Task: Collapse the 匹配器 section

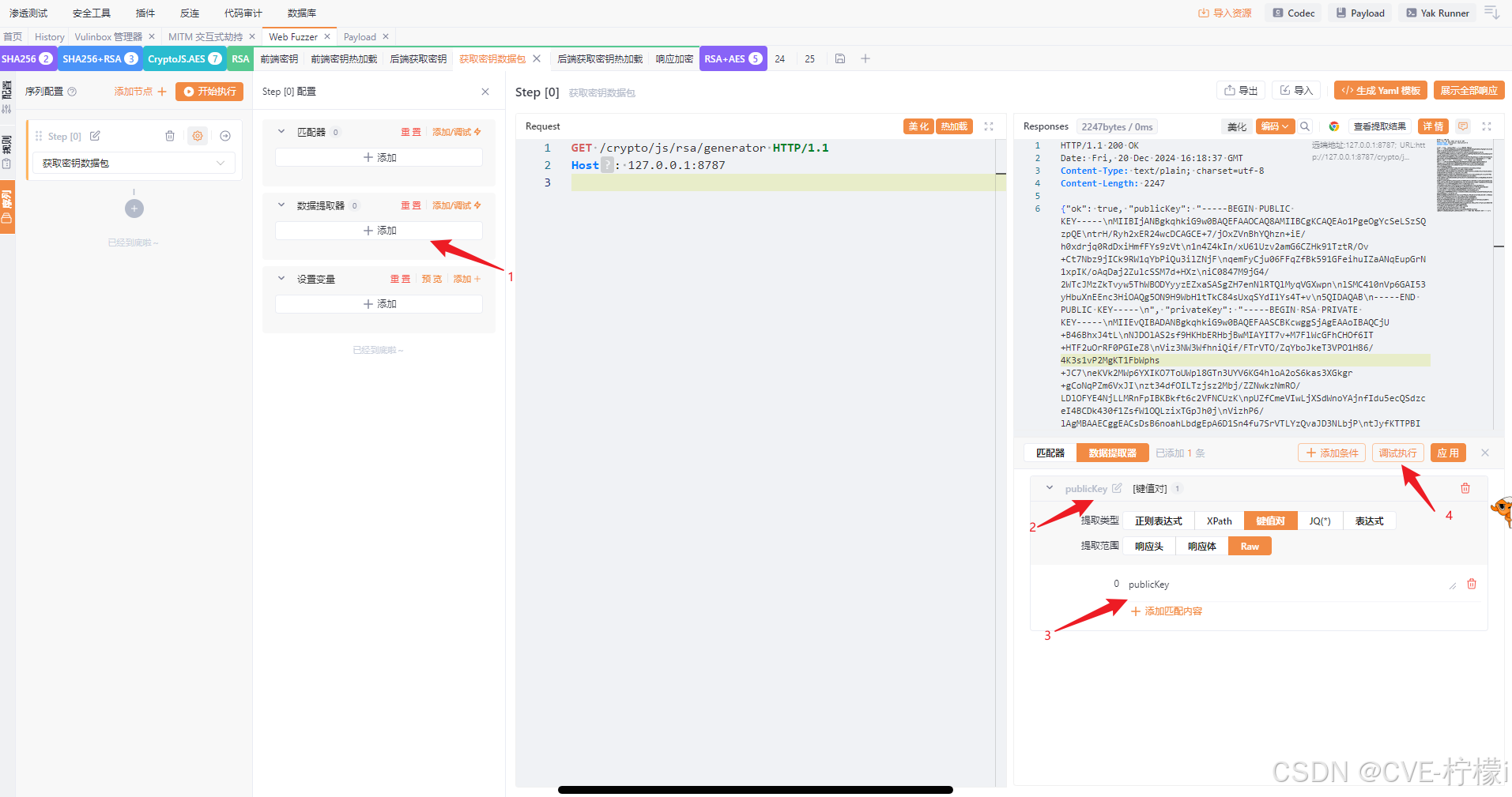Action: tap(281, 132)
